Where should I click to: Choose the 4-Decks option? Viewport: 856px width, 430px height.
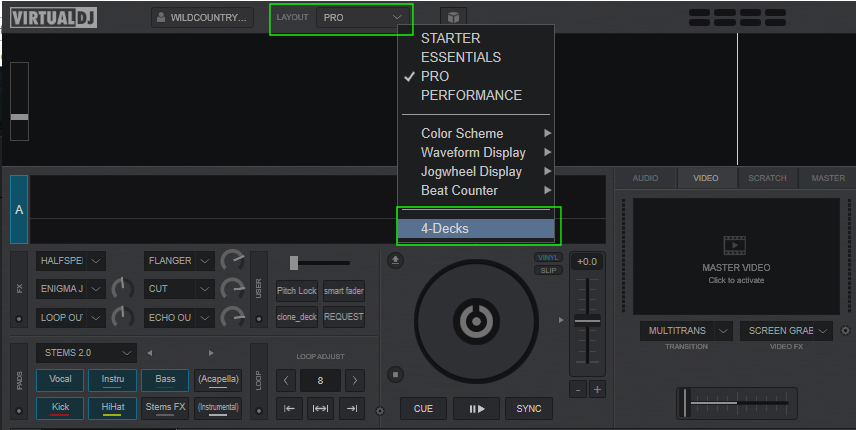[476, 229]
